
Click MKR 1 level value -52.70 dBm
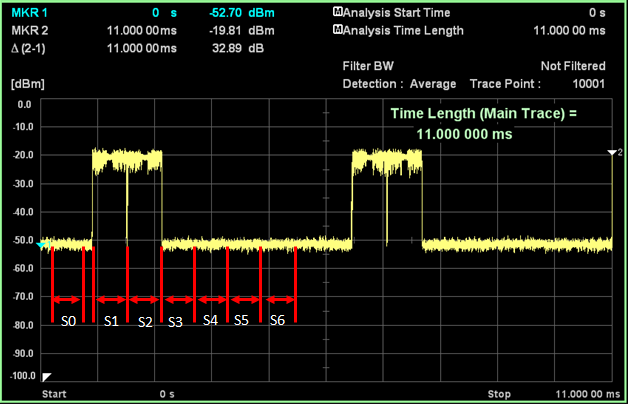click(242, 13)
